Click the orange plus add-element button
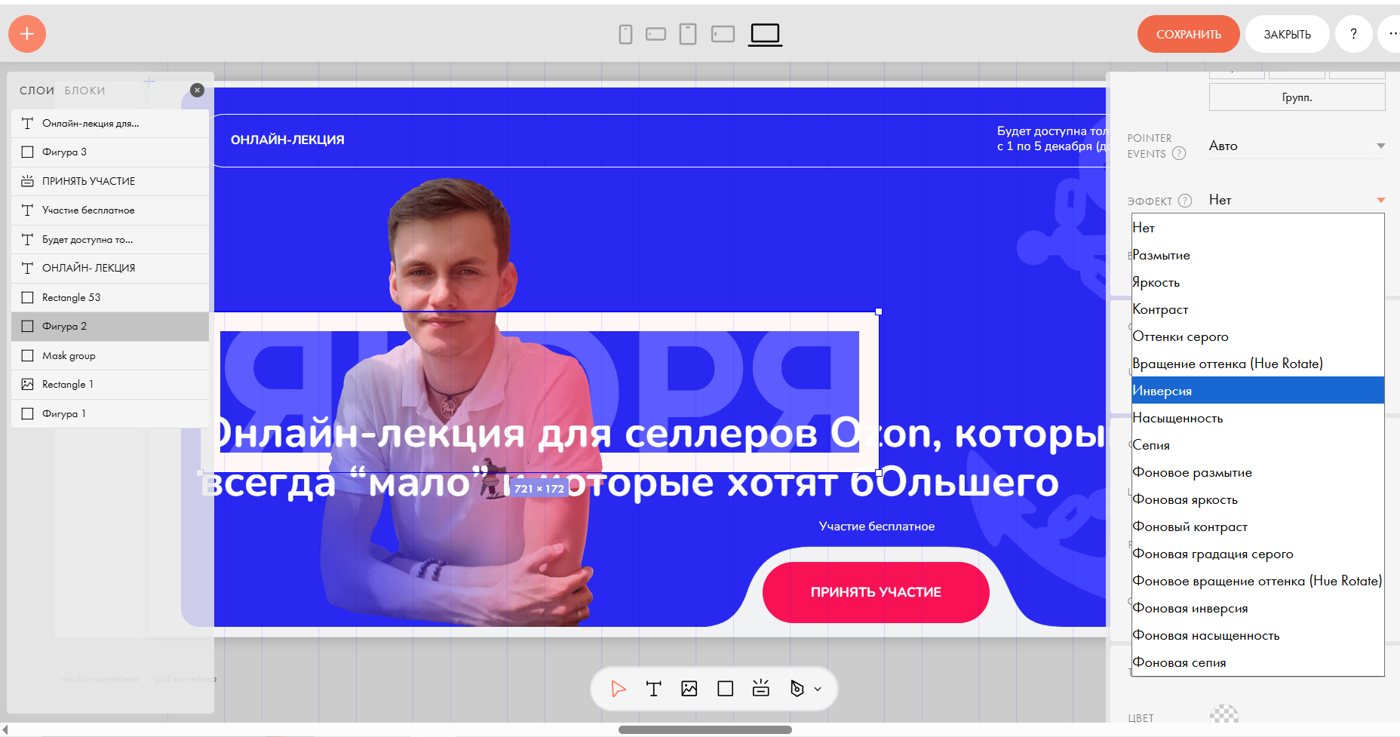This screenshot has height=737, width=1400. tap(27, 34)
